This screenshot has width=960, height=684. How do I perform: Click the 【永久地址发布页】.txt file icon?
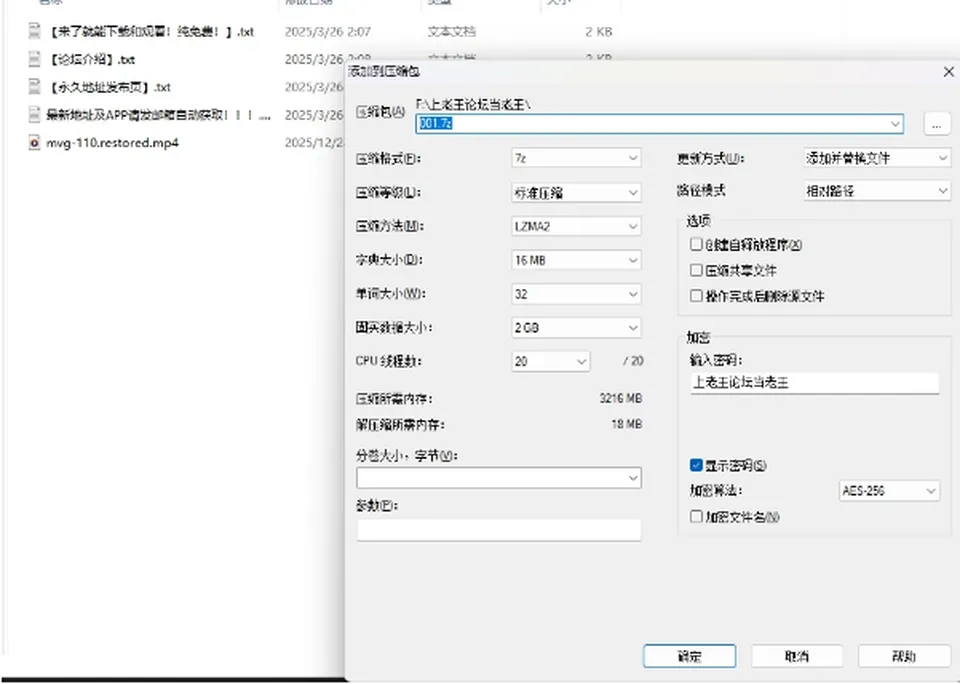(x=34, y=86)
